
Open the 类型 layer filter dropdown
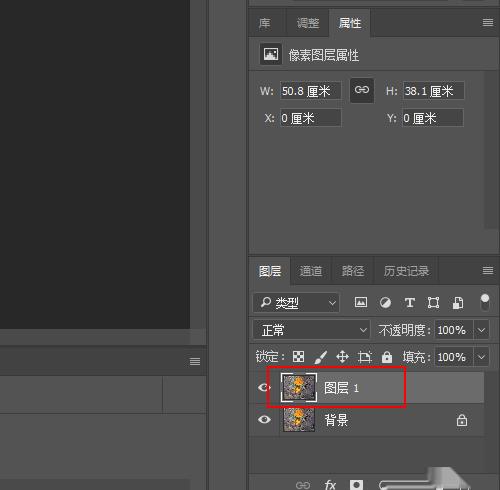point(296,303)
